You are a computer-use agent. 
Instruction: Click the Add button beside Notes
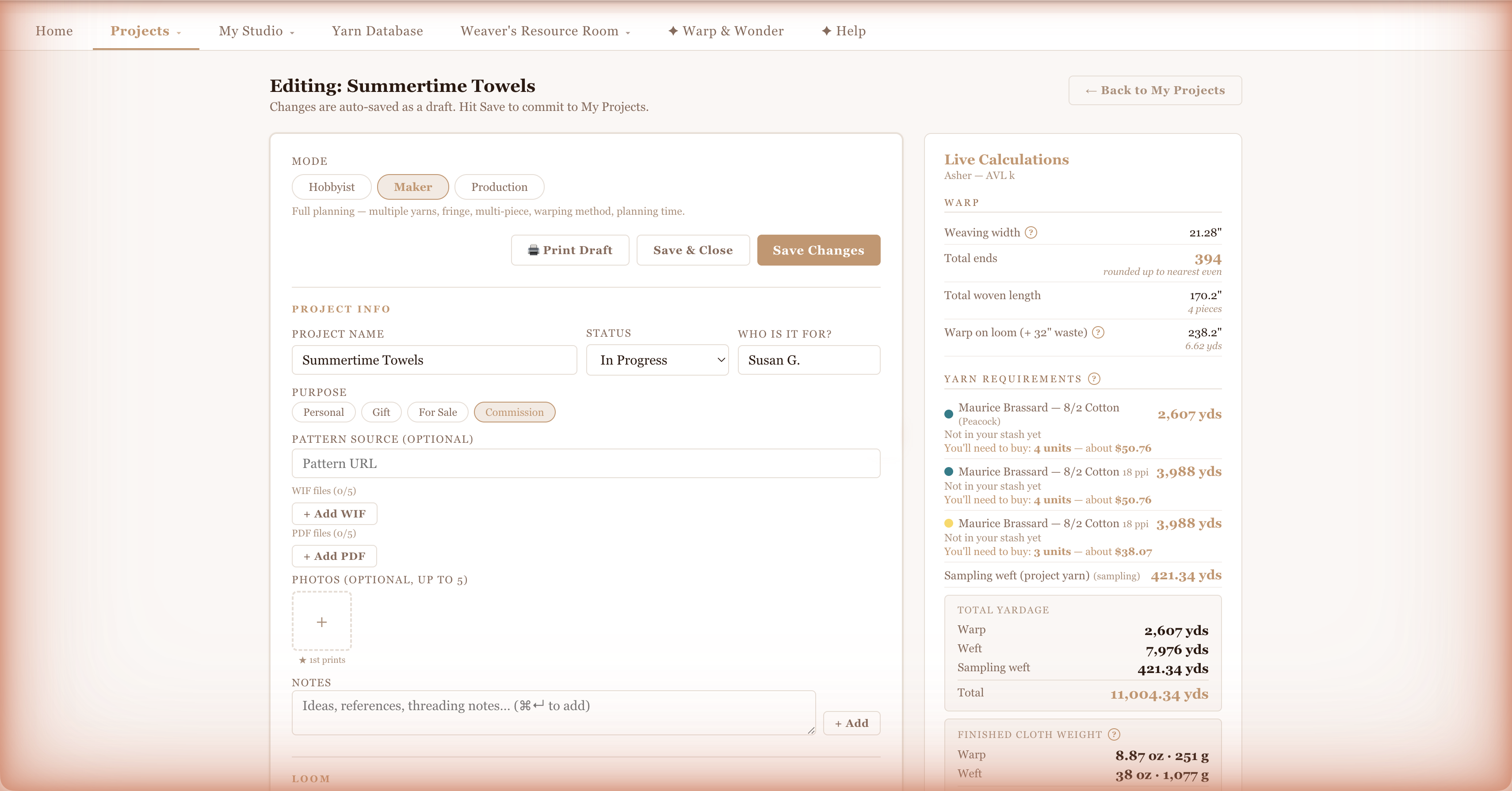pyautogui.click(x=851, y=723)
